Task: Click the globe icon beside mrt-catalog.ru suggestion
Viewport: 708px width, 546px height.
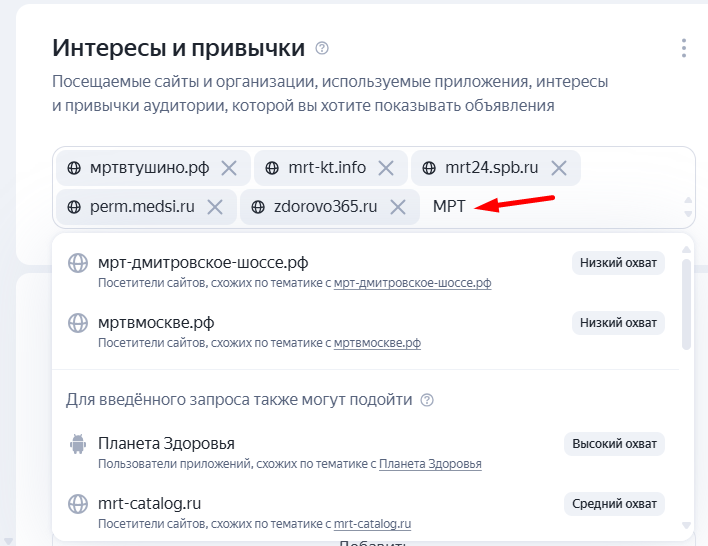Action: tap(78, 503)
